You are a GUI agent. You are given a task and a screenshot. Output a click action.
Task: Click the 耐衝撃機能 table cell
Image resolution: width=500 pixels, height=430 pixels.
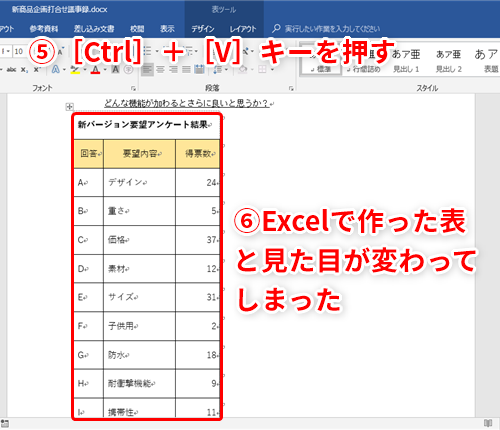139,383
